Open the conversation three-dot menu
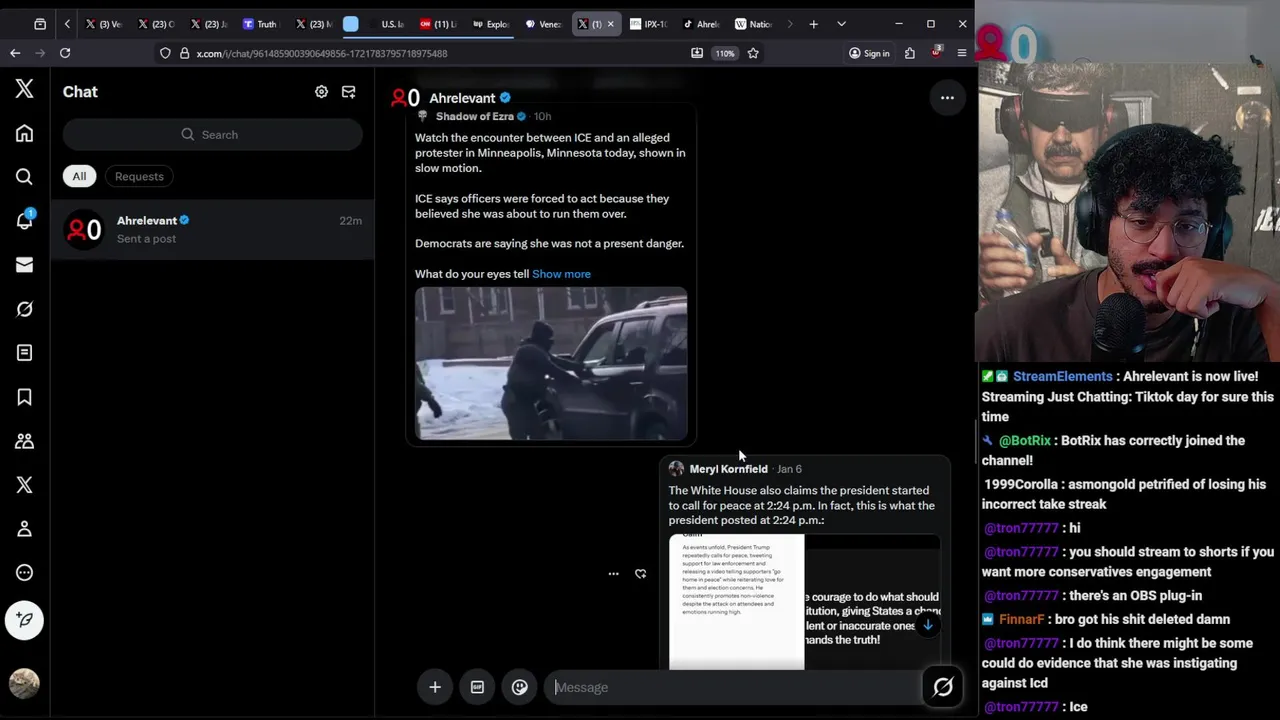 pyautogui.click(x=947, y=98)
